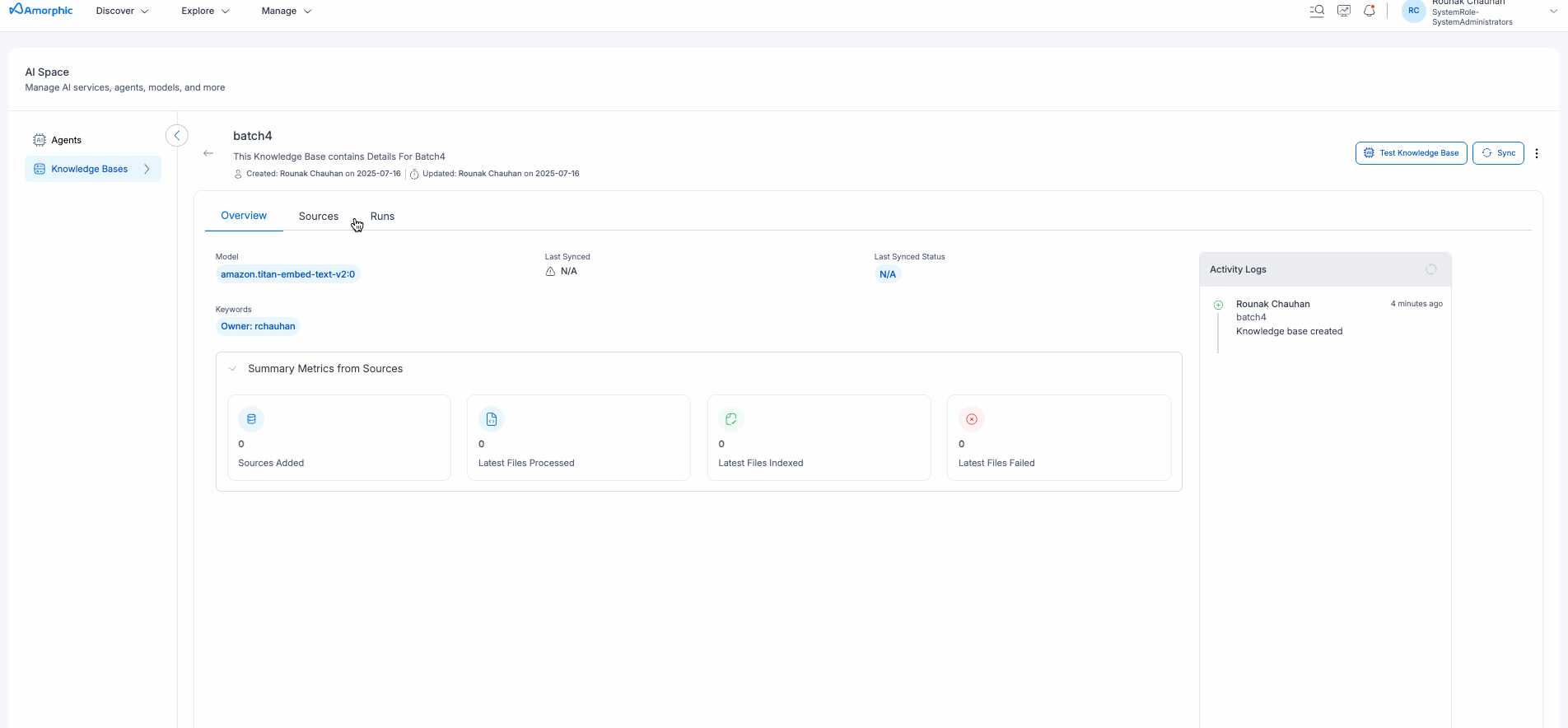Select Agents in the sidebar
Viewport: 1568px width, 728px height.
click(x=66, y=140)
